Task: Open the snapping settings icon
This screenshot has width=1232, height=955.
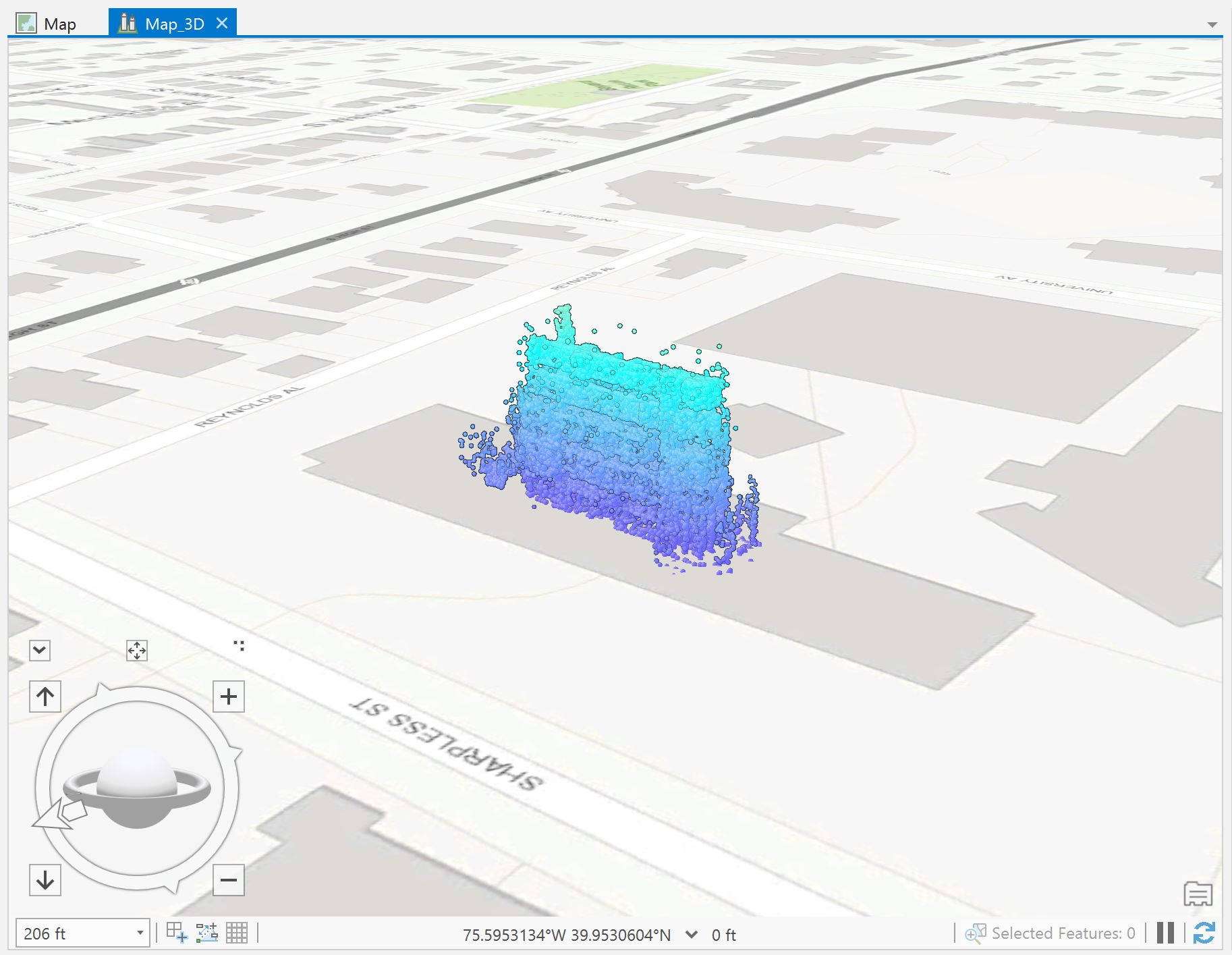Action: [x=176, y=933]
